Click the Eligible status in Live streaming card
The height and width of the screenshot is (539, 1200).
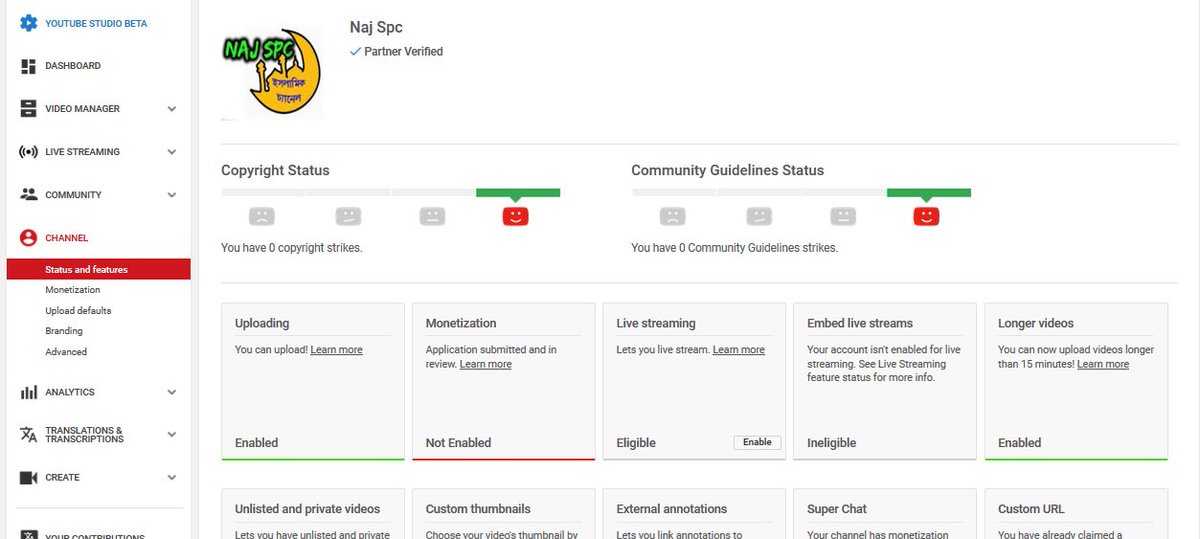[636, 442]
